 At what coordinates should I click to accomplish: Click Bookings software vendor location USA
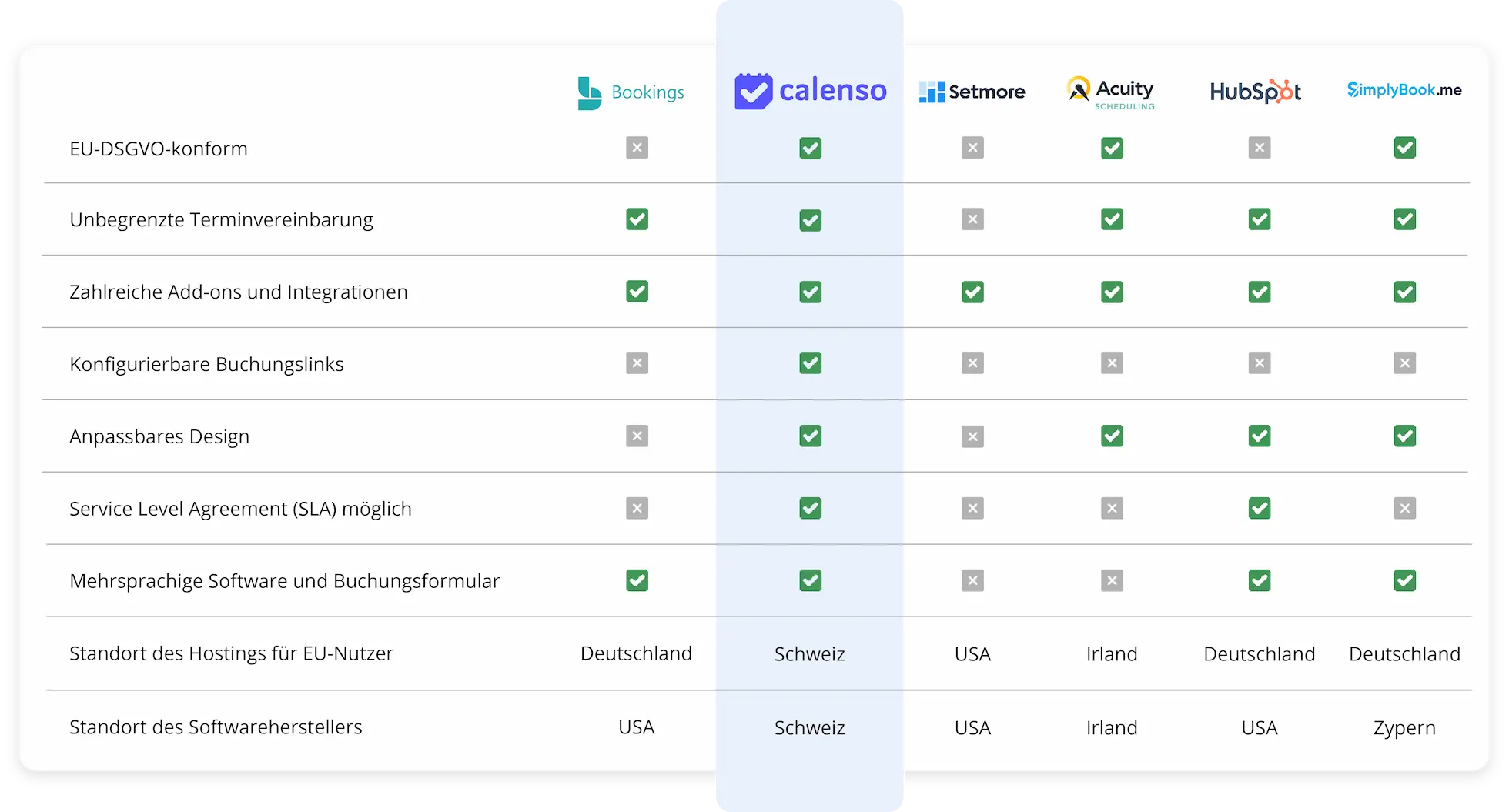636,727
